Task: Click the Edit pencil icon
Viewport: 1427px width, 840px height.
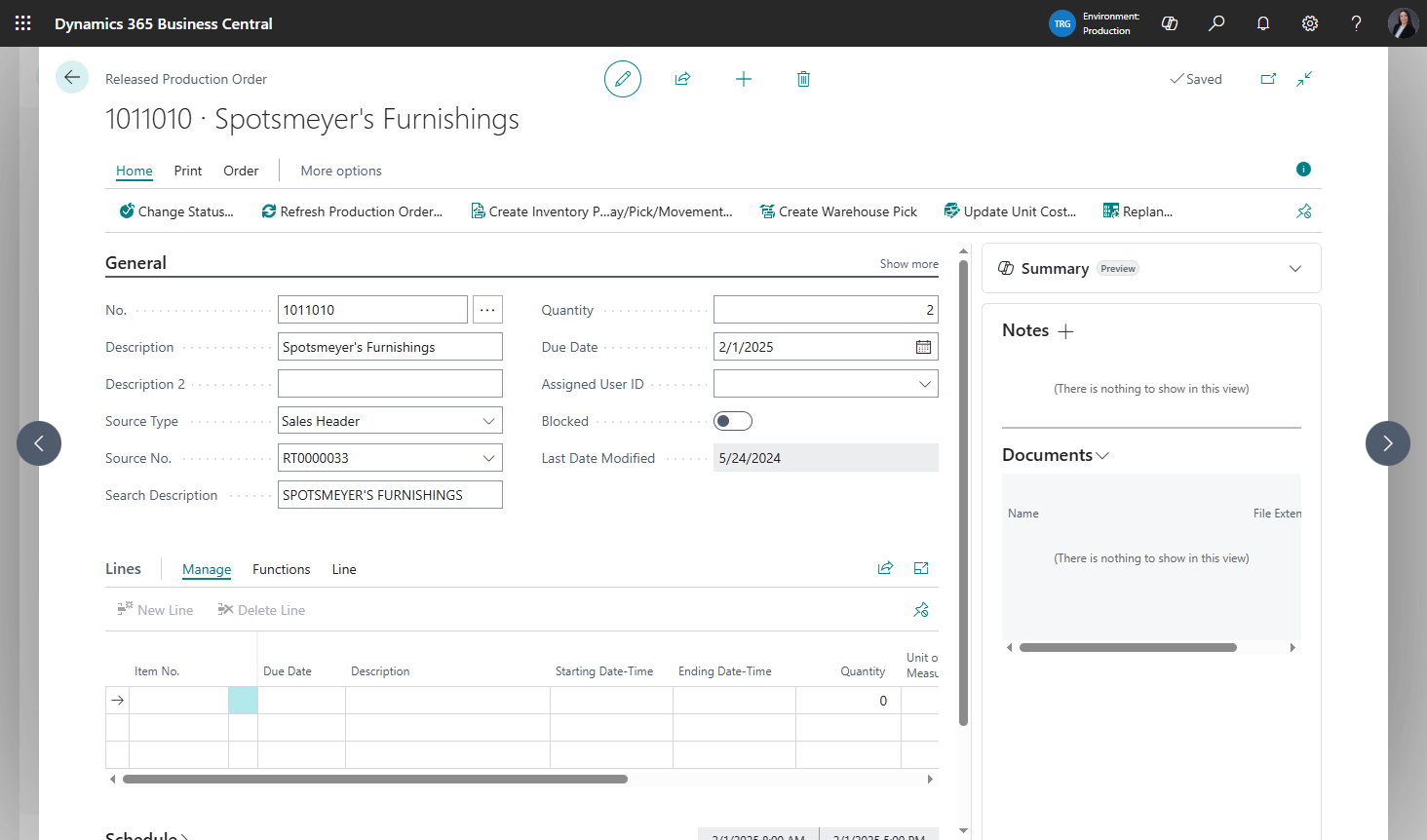Action: (x=623, y=79)
